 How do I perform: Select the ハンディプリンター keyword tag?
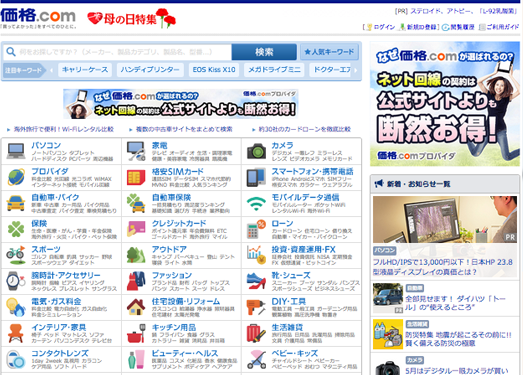150,70
